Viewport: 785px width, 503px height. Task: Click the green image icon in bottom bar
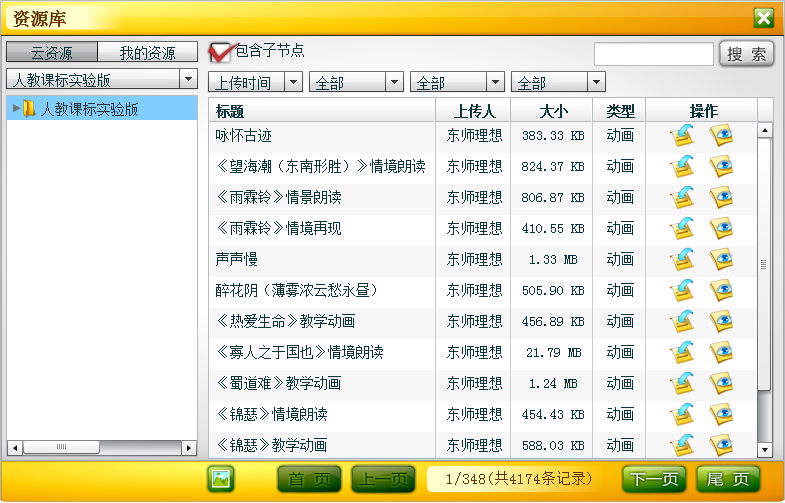tap(221, 479)
